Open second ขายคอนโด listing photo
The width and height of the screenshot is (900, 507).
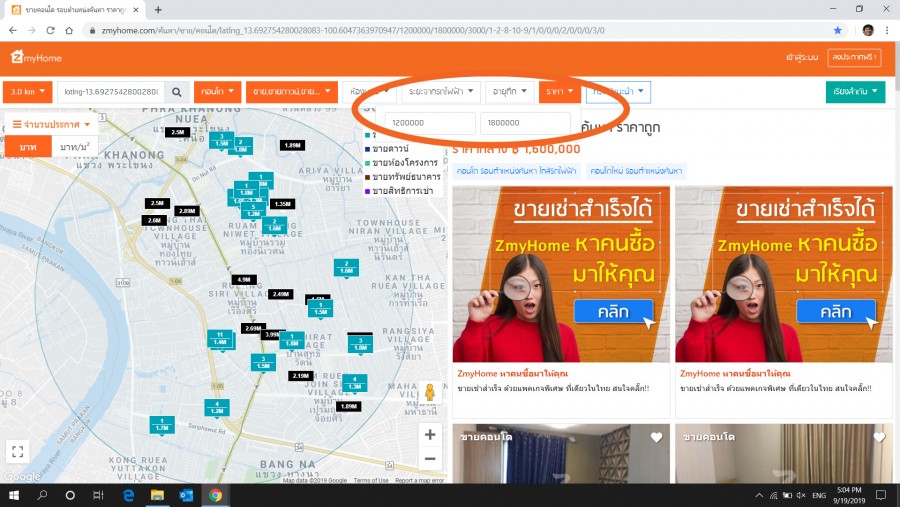[x=783, y=454]
